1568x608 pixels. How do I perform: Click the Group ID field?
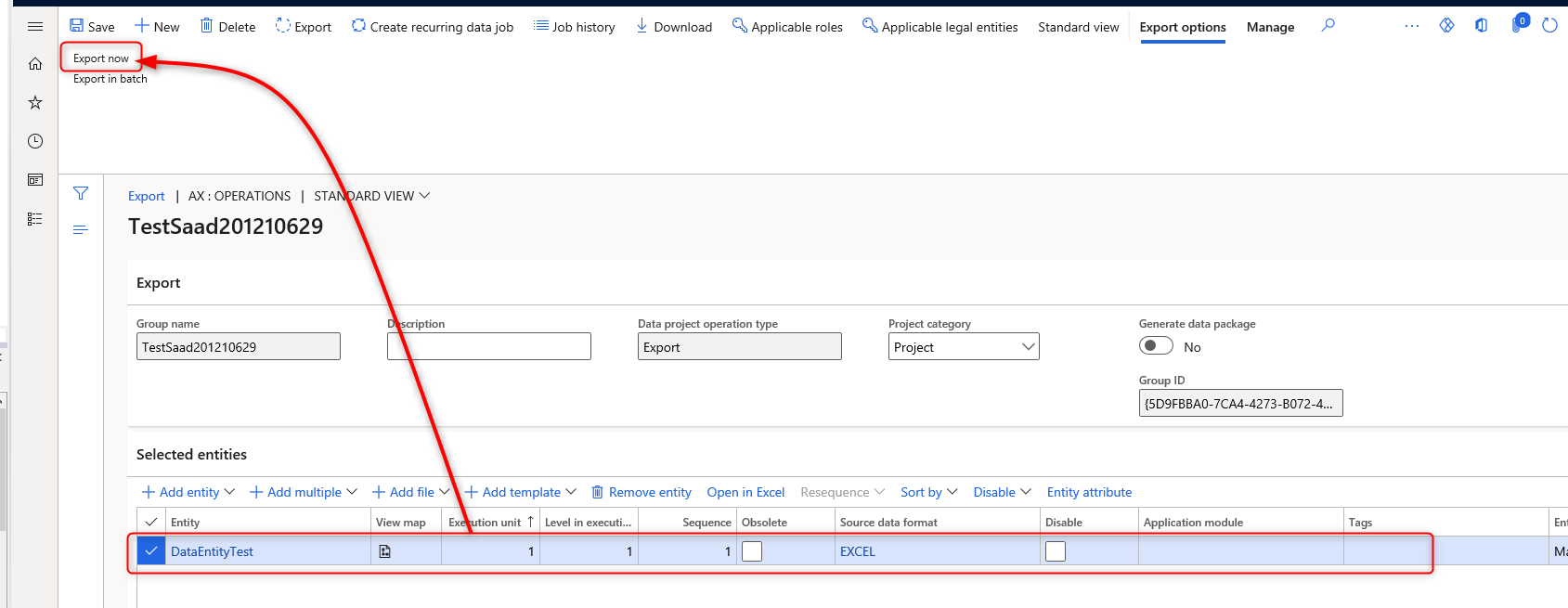tap(1241, 403)
